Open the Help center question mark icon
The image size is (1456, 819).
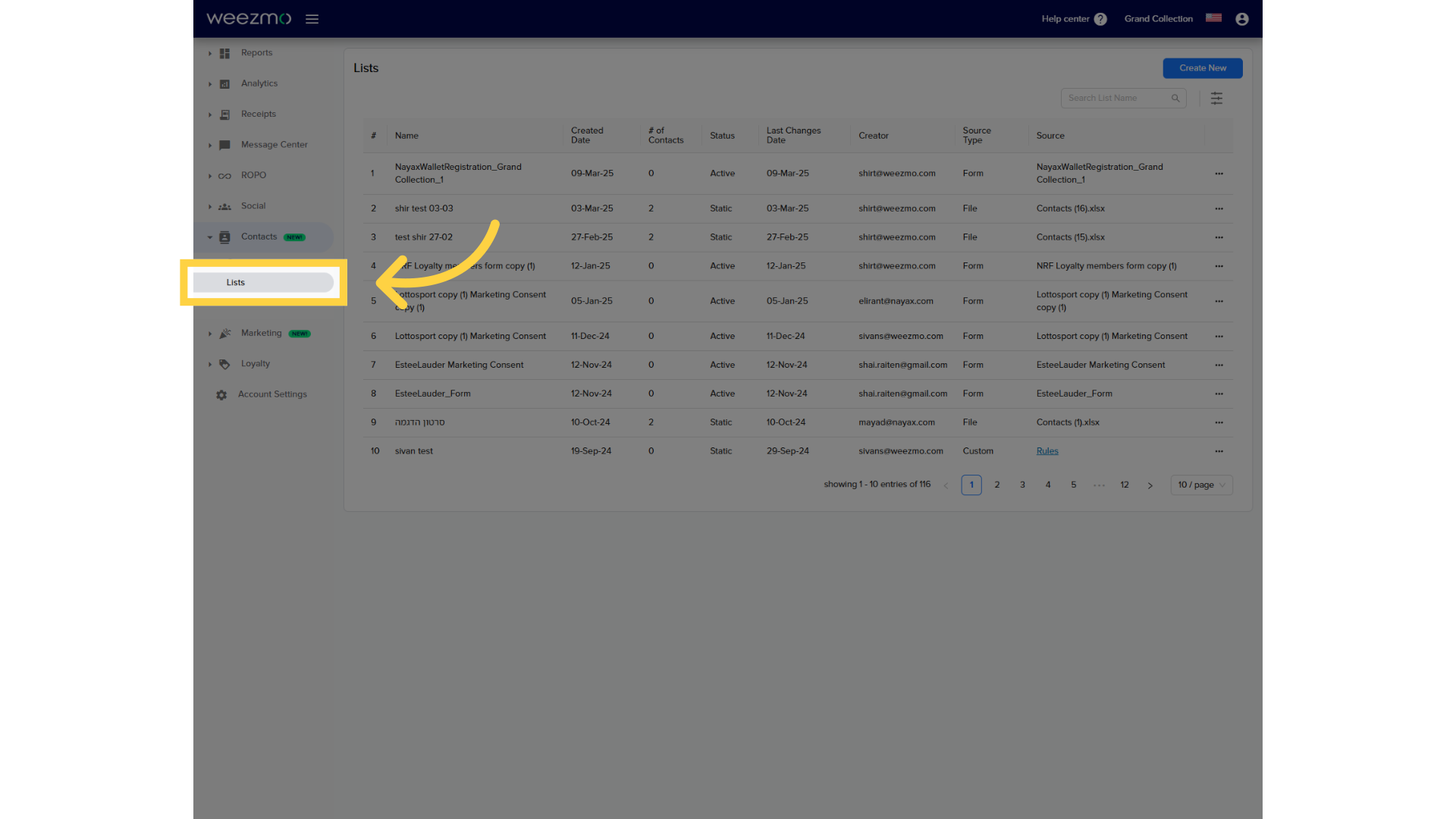[x=1100, y=19]
